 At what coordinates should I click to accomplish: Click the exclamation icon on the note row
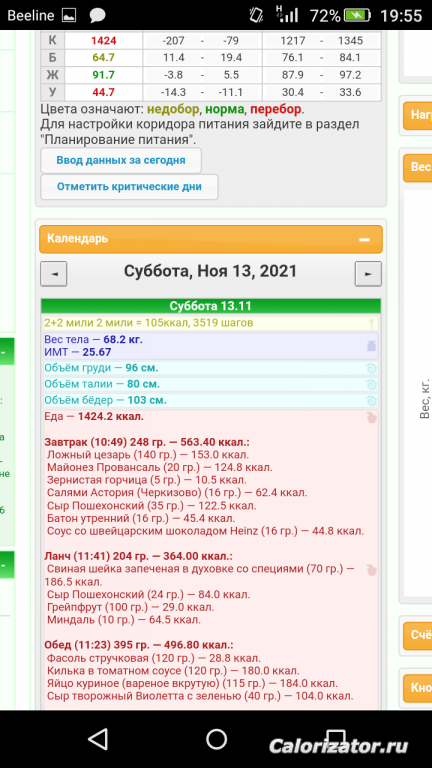tap(371, 323)
